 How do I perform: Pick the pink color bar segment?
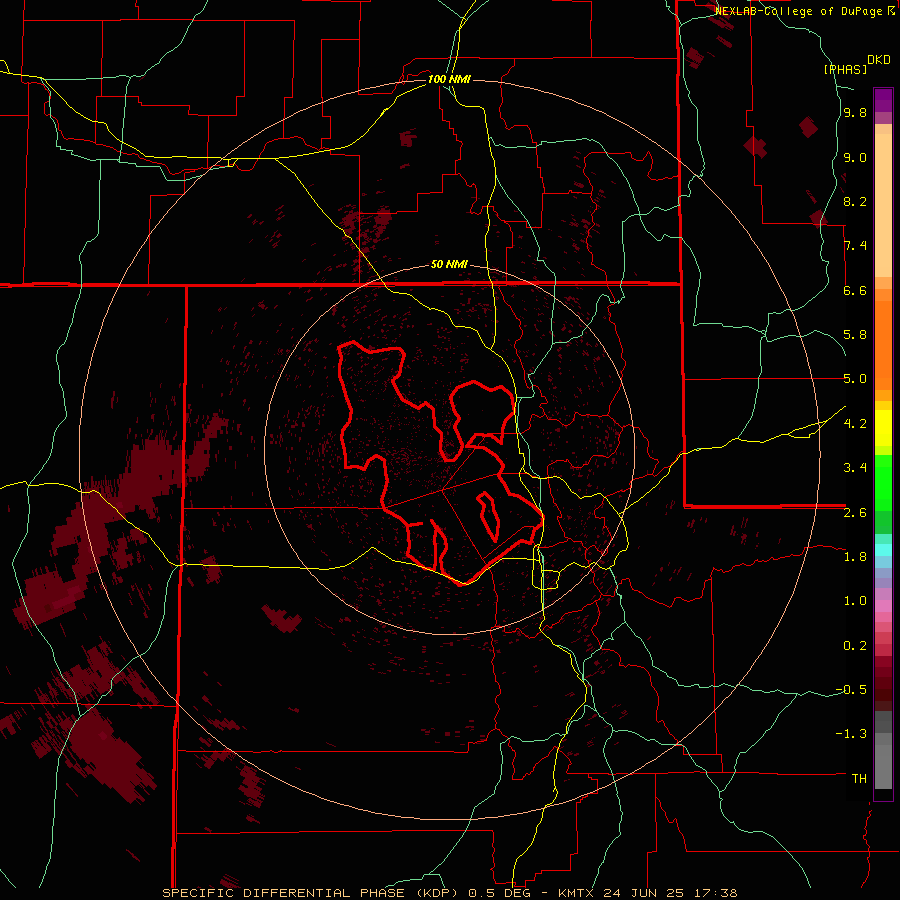point(883,606)
